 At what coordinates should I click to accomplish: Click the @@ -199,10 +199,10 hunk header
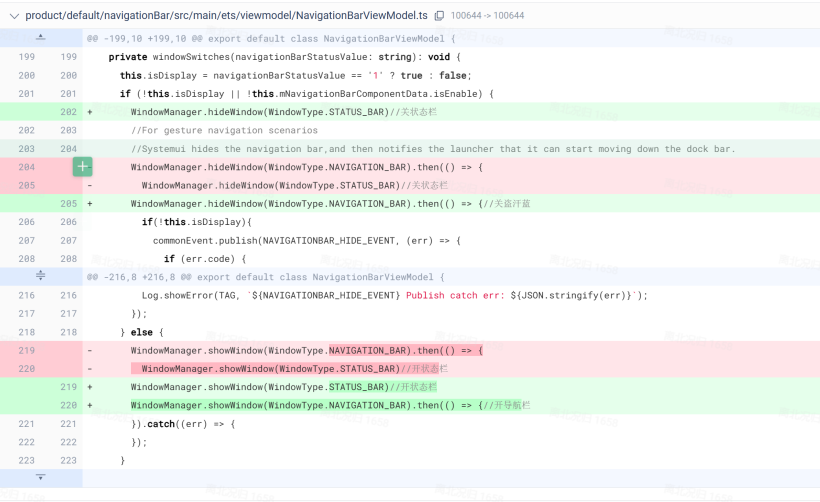pos(270,39)
